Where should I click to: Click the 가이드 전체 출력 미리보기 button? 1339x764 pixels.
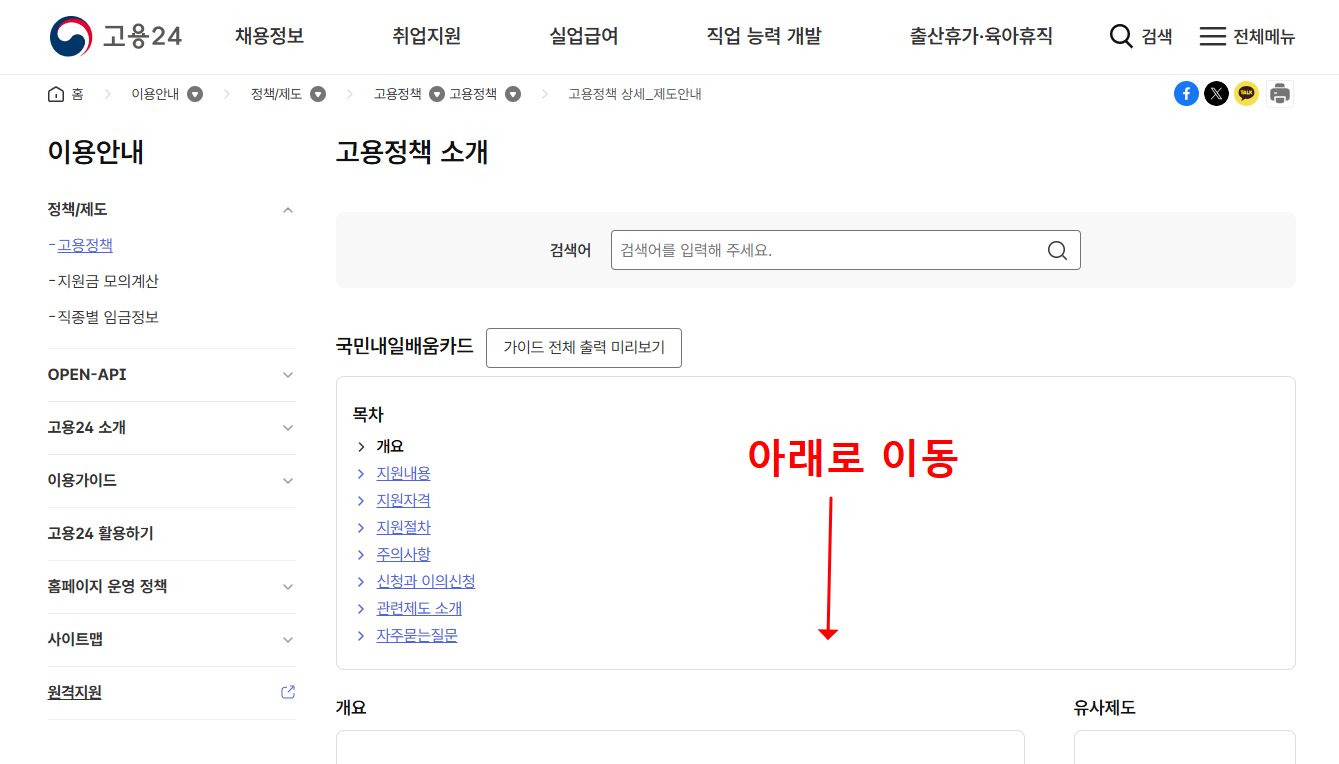pos(584,348)
